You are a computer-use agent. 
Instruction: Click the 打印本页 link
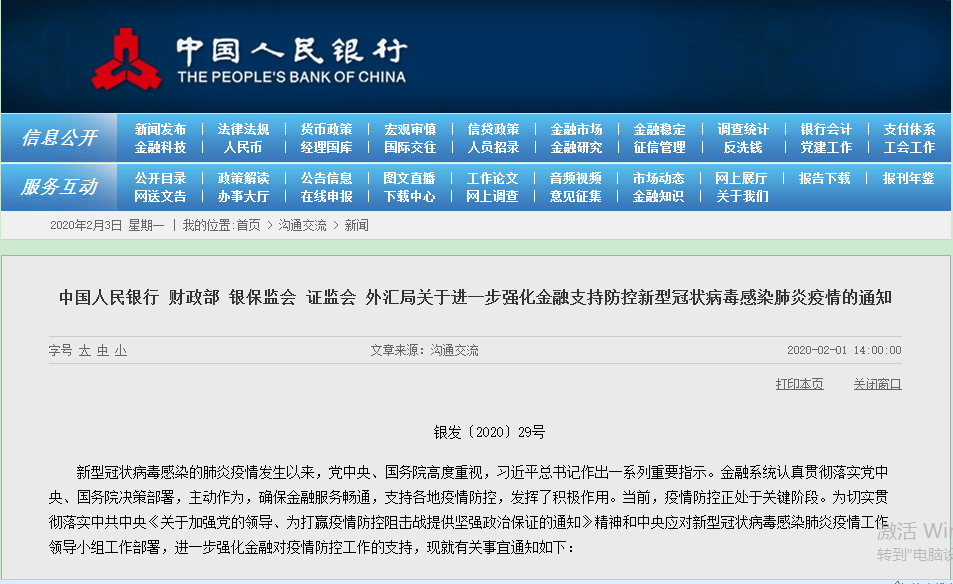799,384
